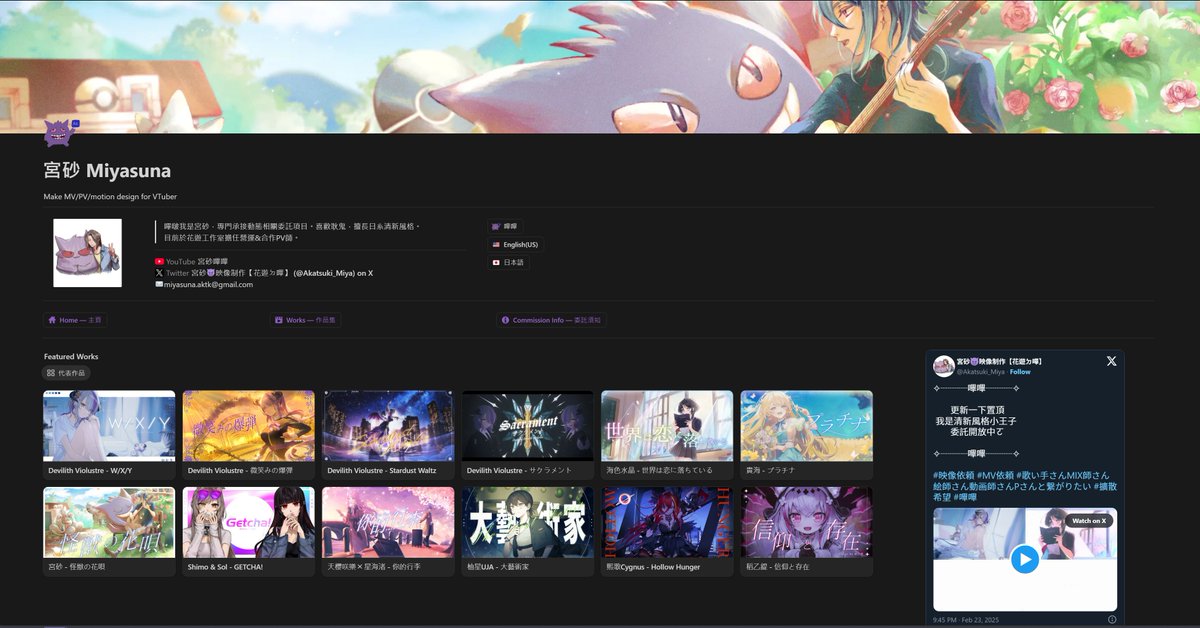Click the 宮砂 Miyasuna page title
The image size is (1200, 628).
click(107, 171)
